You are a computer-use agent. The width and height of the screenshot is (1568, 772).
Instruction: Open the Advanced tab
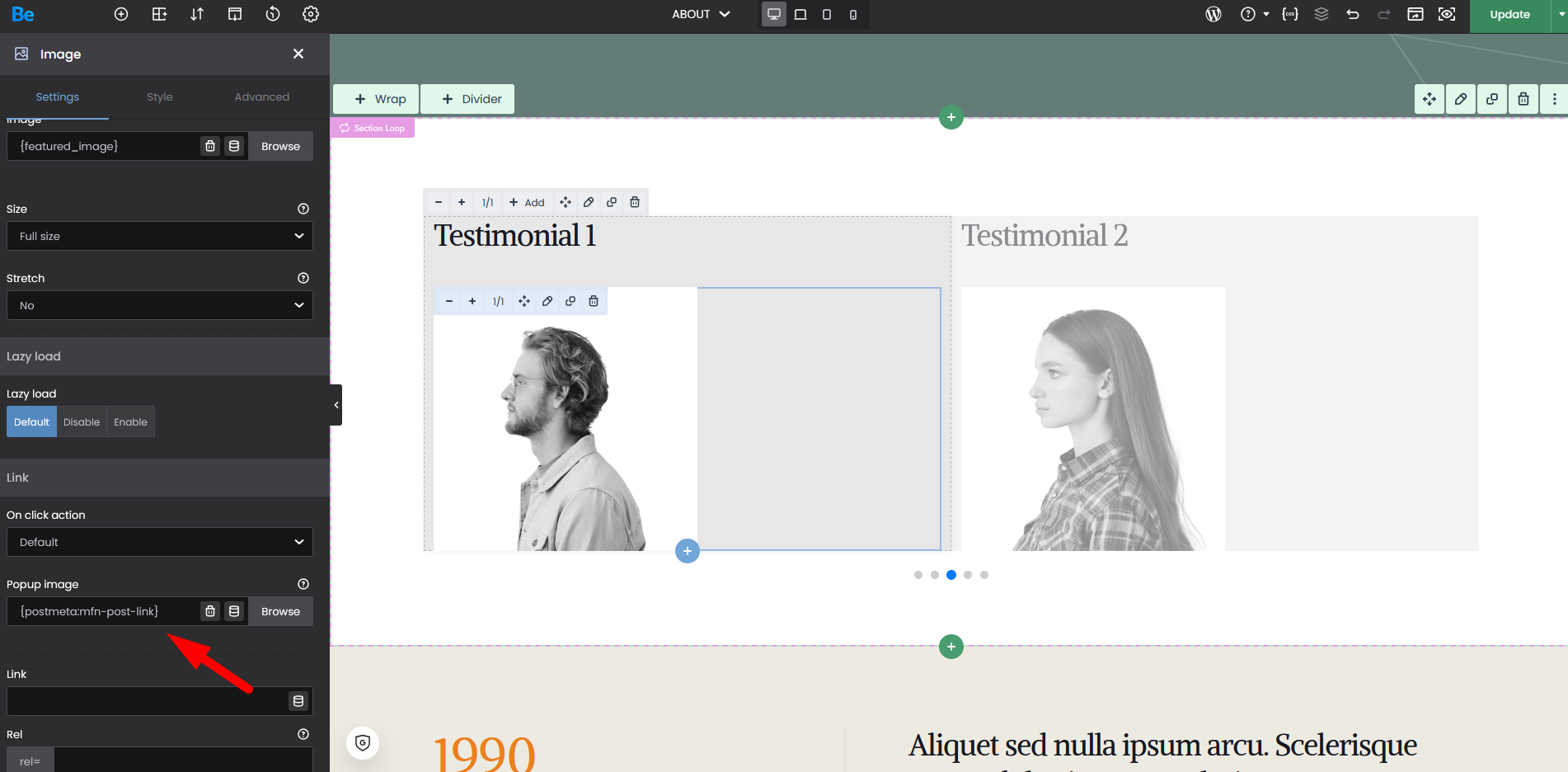[x=261, y=96]
